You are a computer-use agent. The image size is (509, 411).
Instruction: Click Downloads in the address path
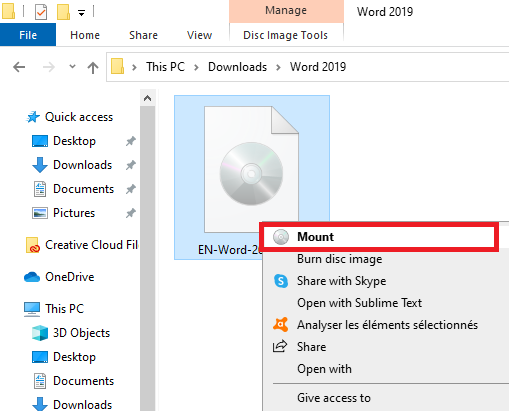(237, 67)
